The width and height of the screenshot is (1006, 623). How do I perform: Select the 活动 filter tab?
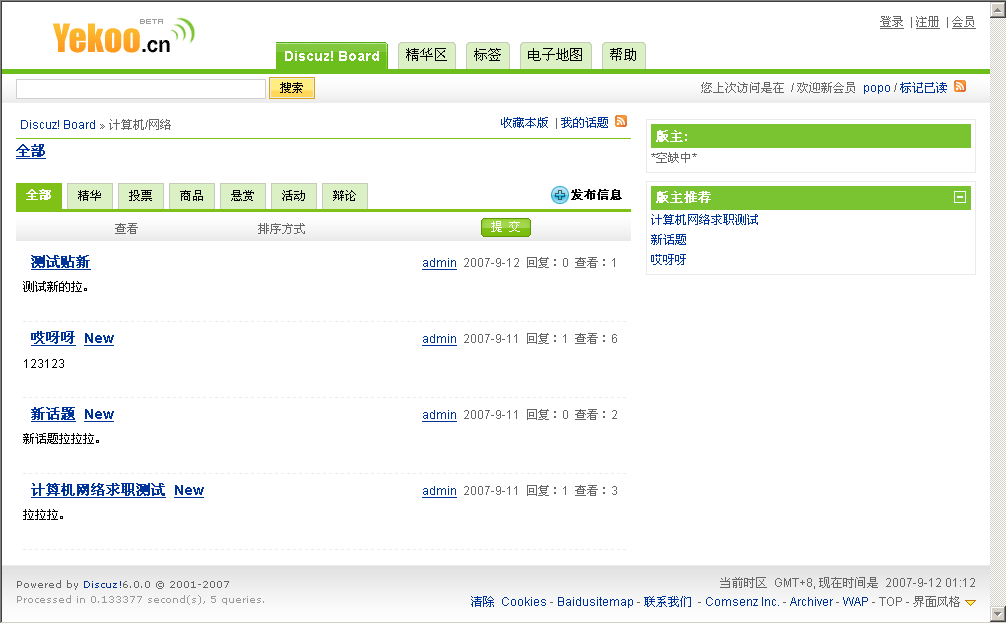point(293,196)
